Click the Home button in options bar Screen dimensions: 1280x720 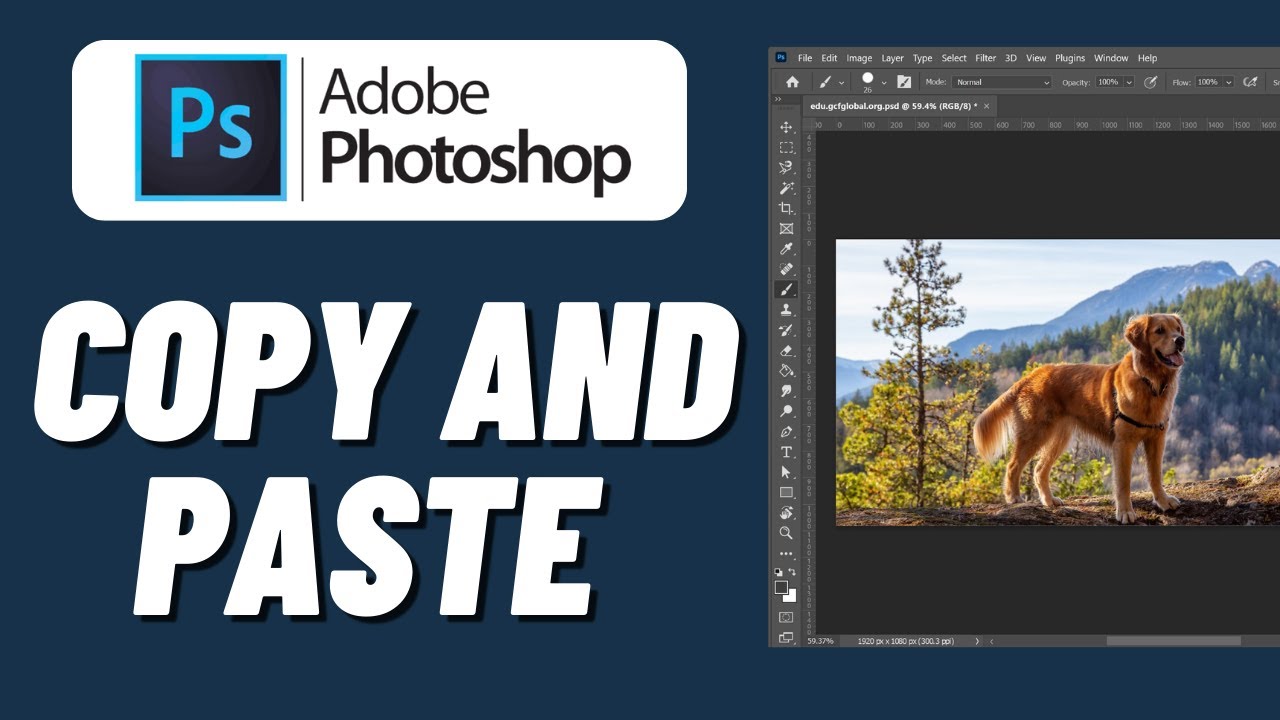[x=792, y=82]
